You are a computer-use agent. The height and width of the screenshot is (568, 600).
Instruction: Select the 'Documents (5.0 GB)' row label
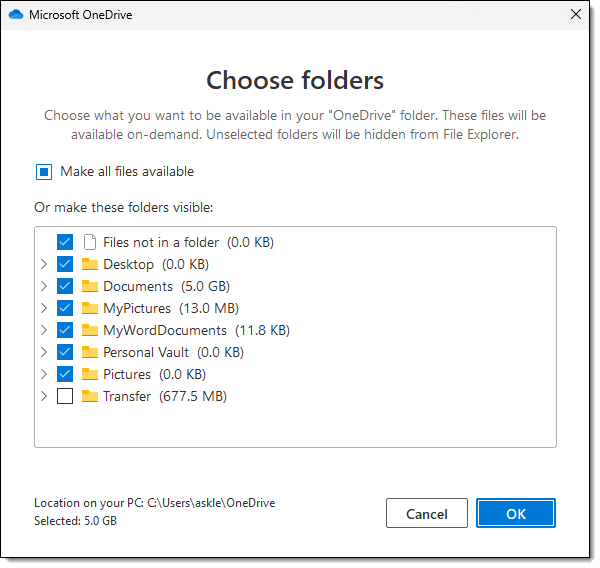pyautogui.click(x=166, y=286)
